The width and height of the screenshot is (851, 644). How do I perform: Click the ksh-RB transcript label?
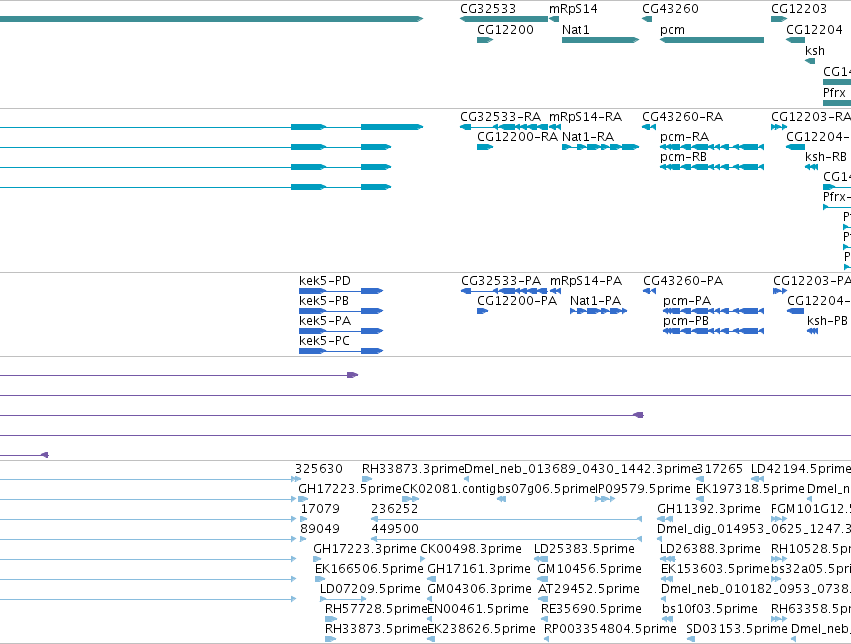click(x=825, y=157)
